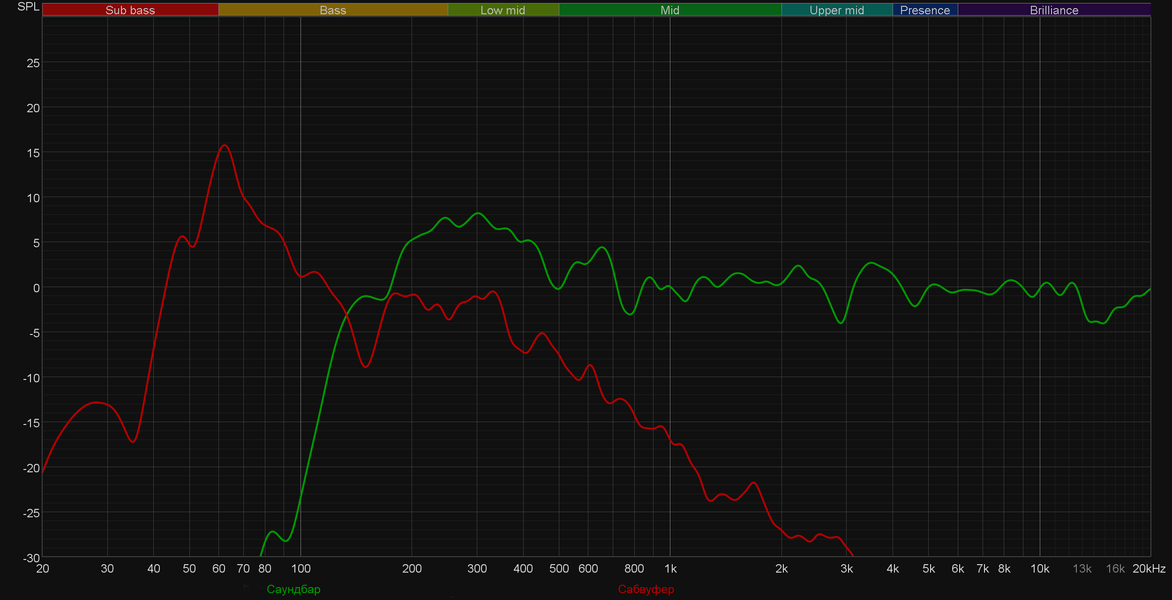Click the 4k frequency axis label
This screenshot has width=1172, height=600.
[893, 569]
